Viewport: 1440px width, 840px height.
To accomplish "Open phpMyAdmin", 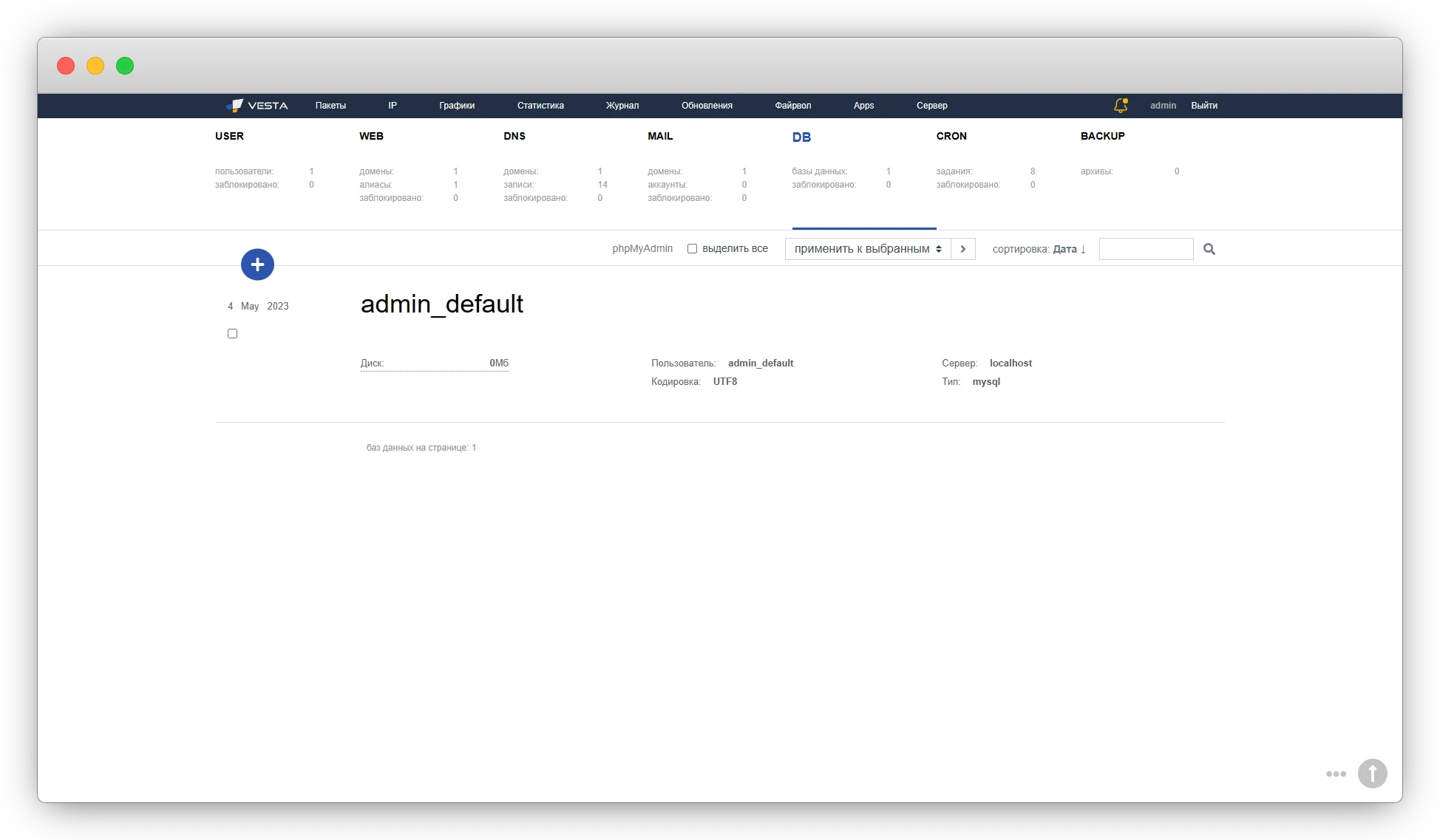I will 642,249.
